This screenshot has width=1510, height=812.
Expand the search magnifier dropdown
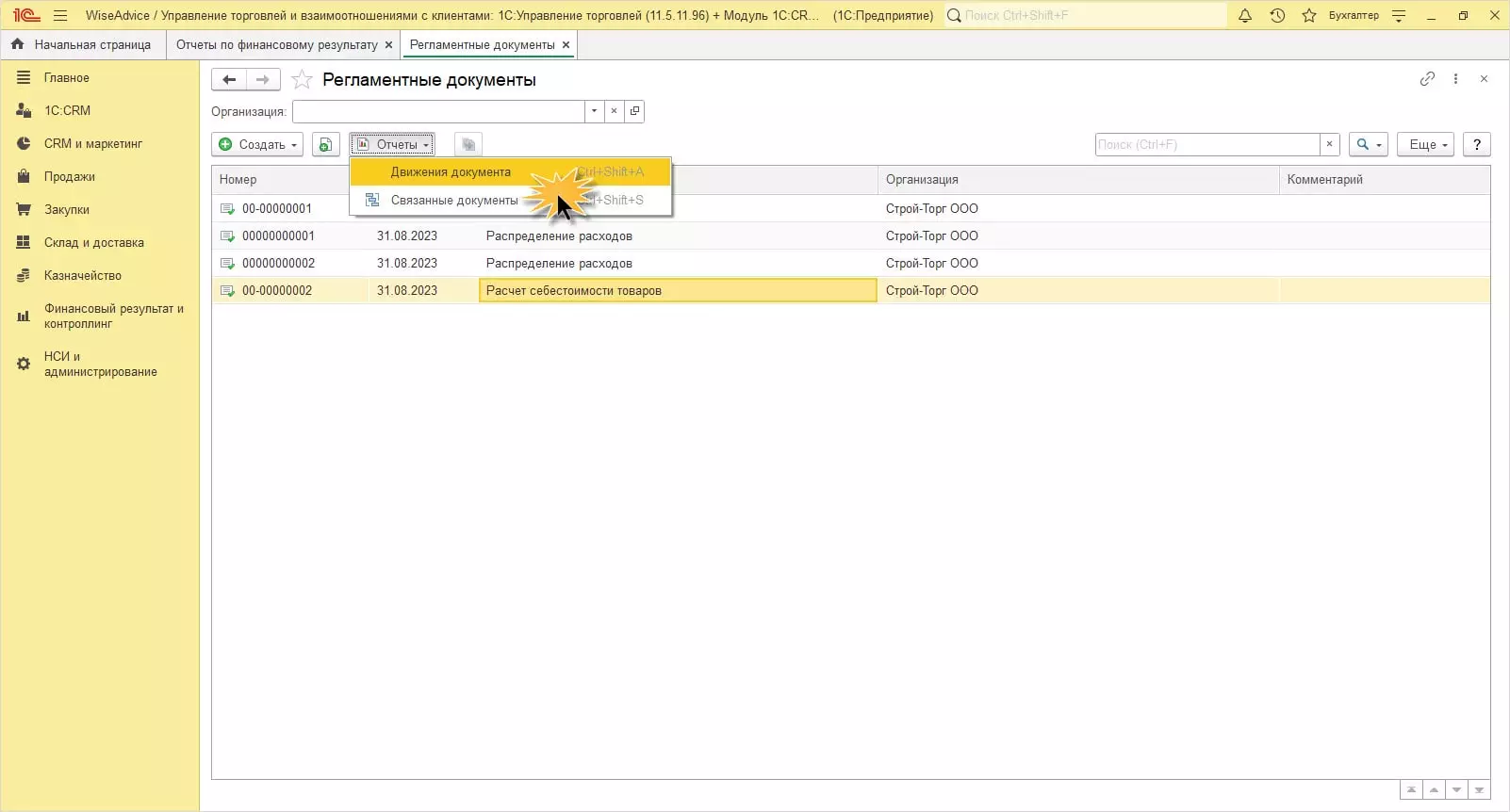1368,144
